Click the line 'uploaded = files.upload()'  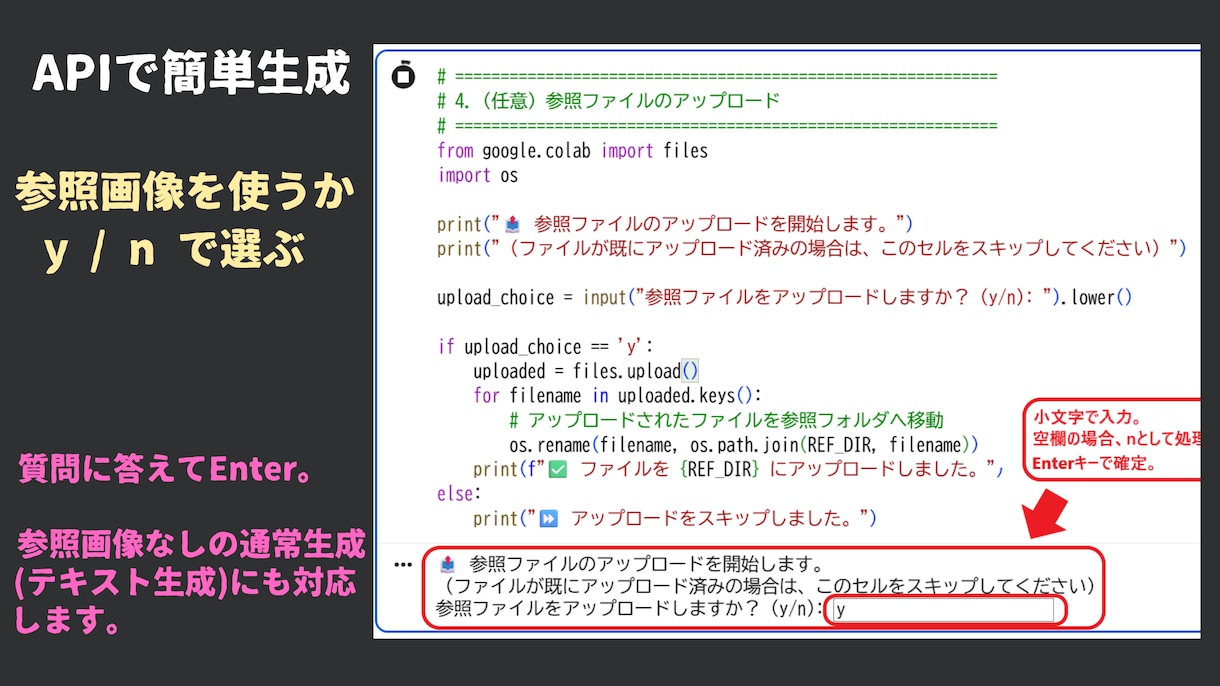(x=586, y=371)
